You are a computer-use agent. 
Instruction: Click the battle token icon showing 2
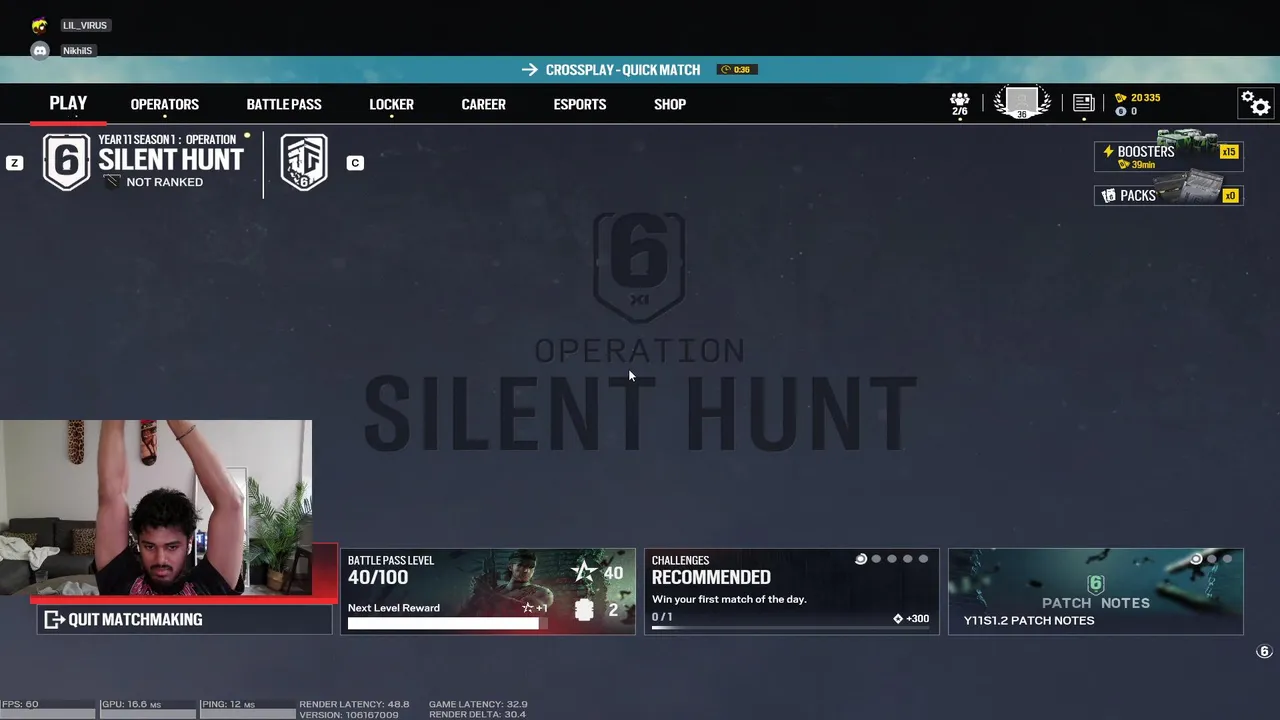[584, 610]
